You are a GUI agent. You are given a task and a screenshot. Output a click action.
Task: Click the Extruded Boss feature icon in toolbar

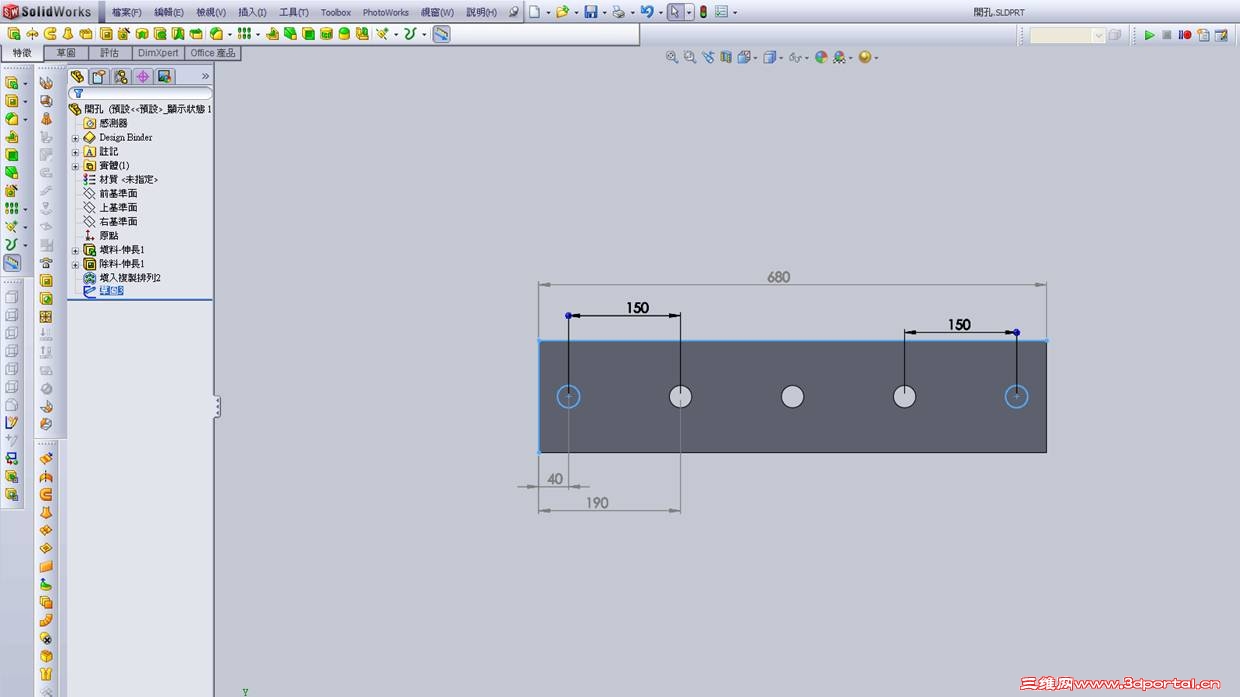click(13, 35)
